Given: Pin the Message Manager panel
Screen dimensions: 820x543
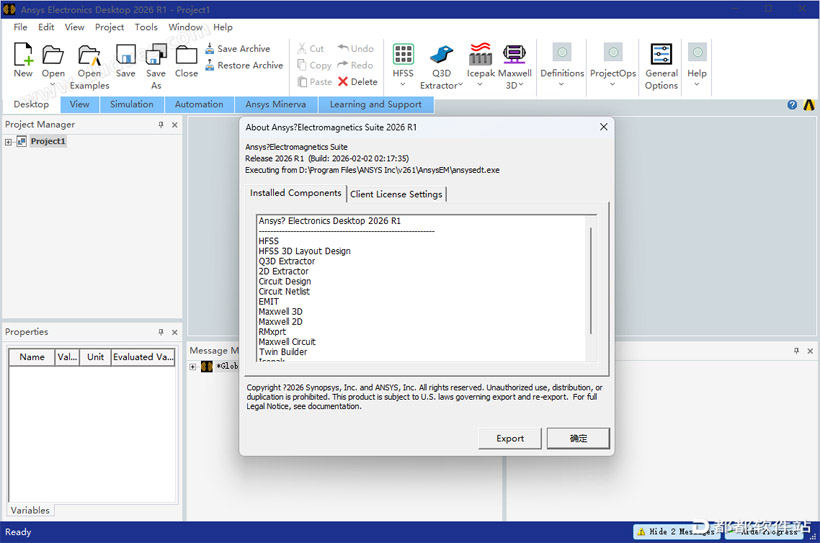Looking at the screenshot, I should pyautogui.click(x=796, y=350).
